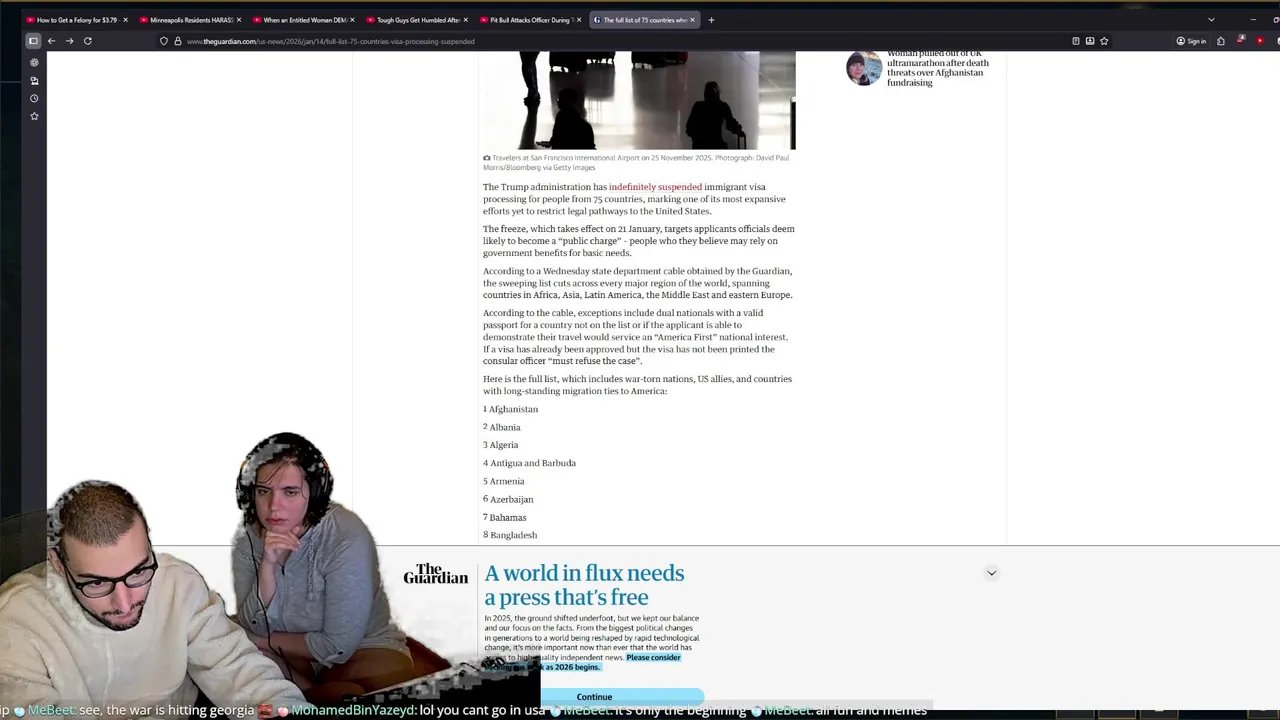Close the 'When an Entitled Woman' tab
Screen dimensions: 1280x720
coord(352,20)
